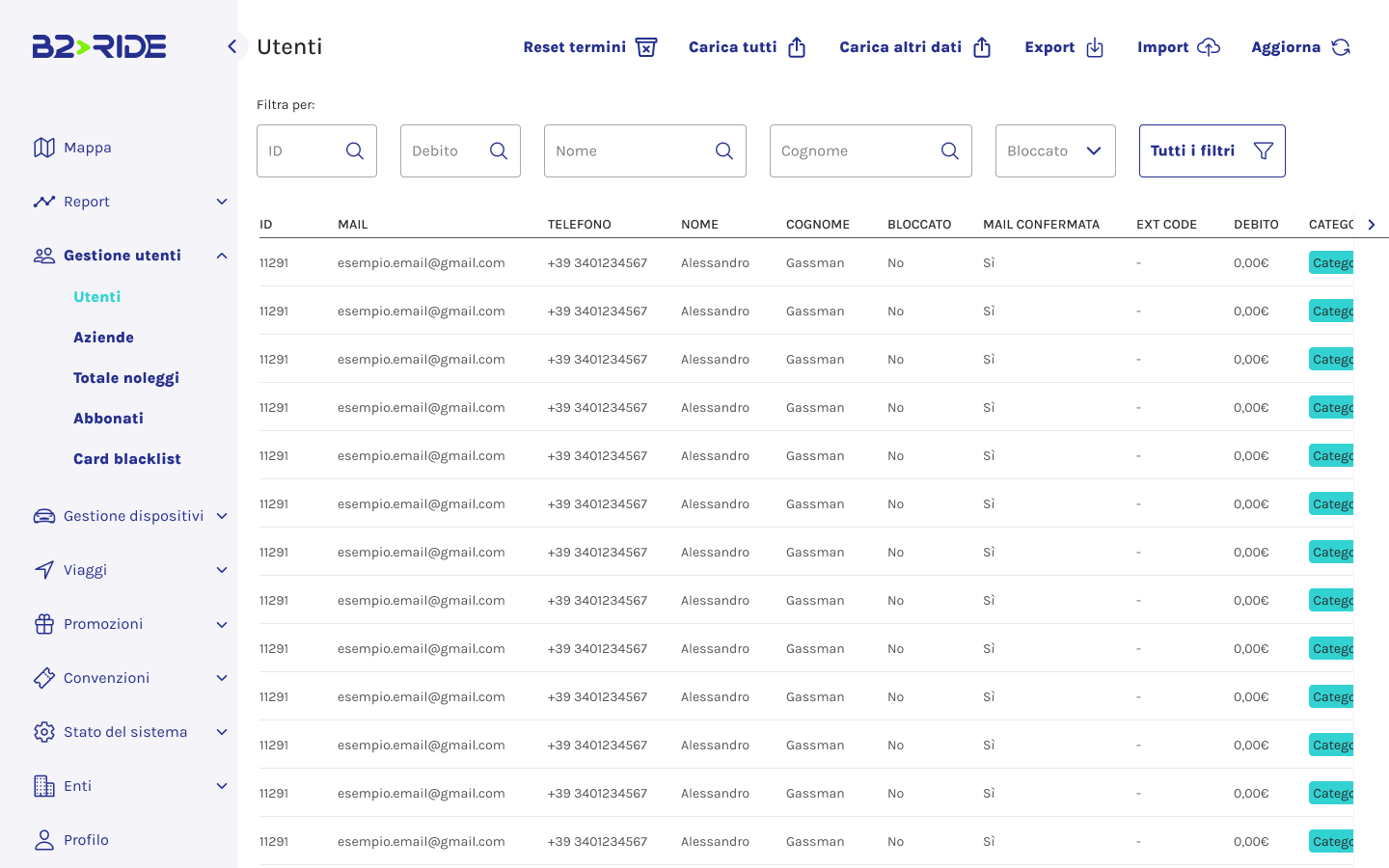Click the Carica tutti upload icon
The width and height of the screenshot is (1389, 868).
click(797, 47)
